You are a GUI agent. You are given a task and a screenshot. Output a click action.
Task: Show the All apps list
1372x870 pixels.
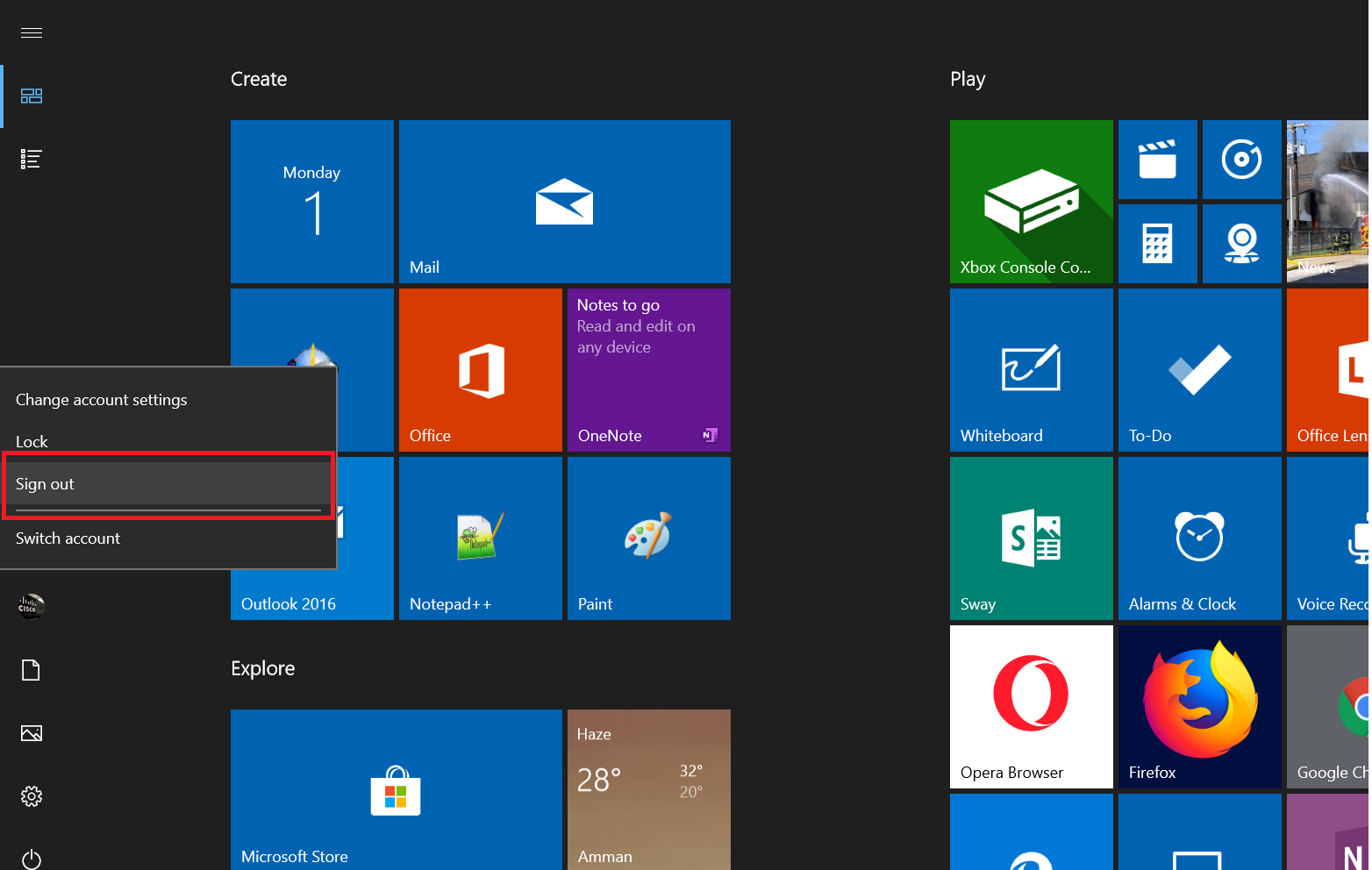32,159
